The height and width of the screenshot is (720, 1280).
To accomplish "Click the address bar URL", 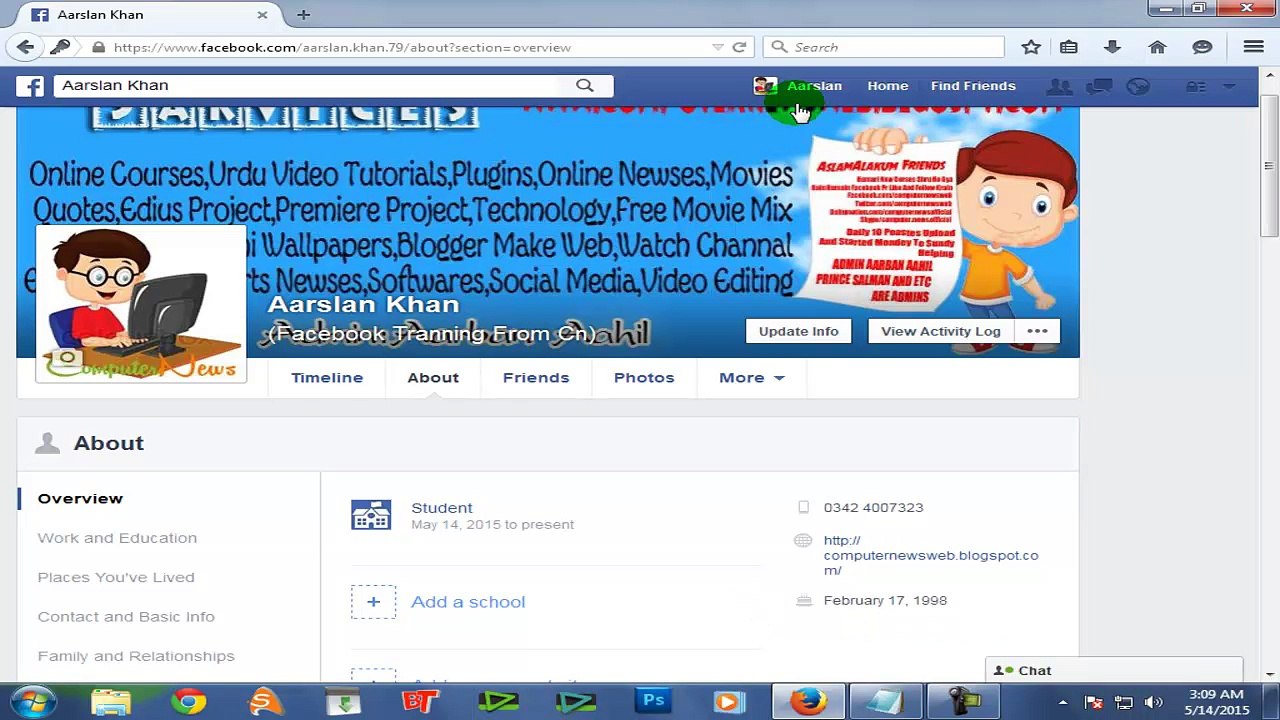I will (x=342, y=47).
